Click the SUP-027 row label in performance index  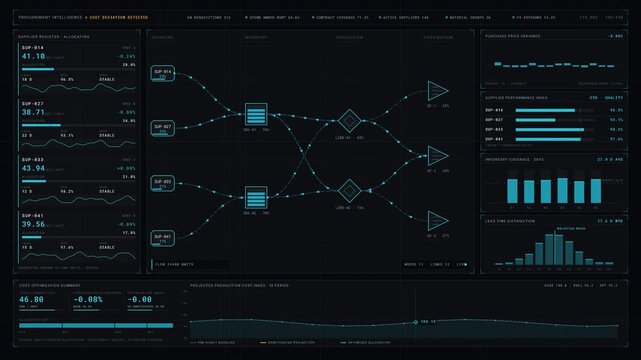(494, 120)
